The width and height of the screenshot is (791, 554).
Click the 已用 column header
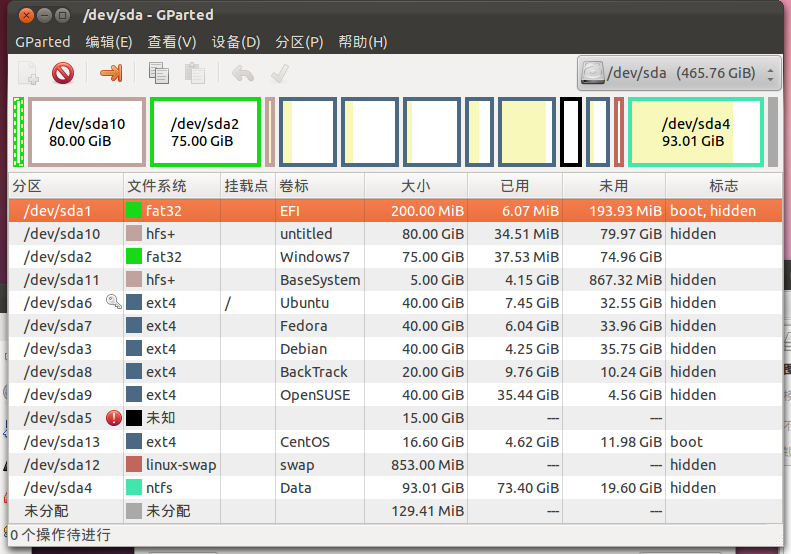(x=515, y=186)
